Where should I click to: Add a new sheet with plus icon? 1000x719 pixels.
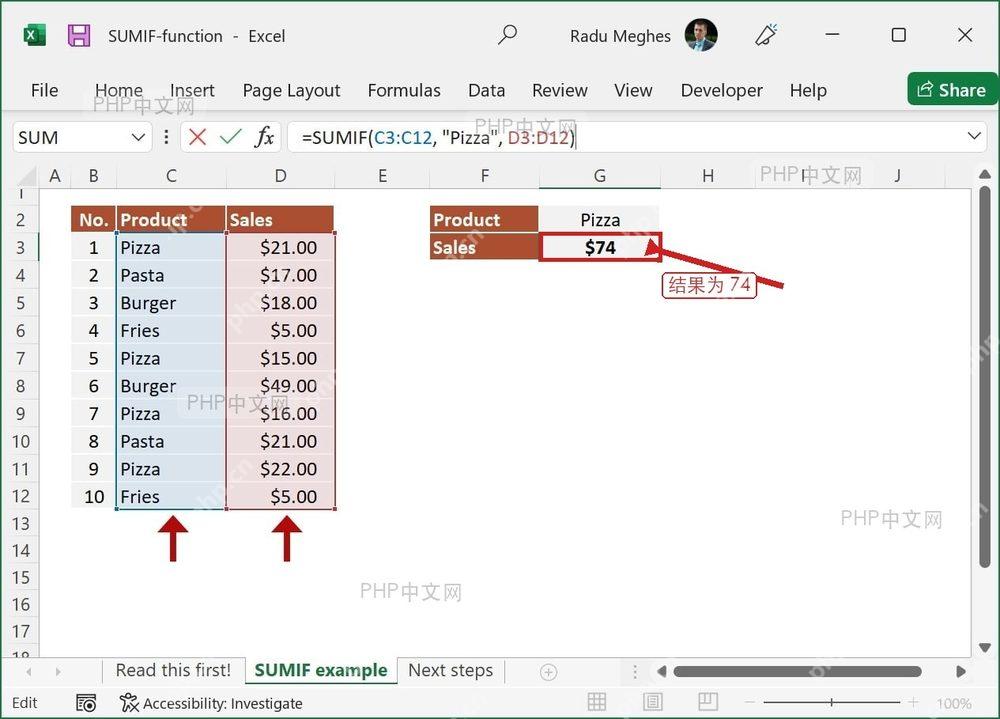[x=548, y=672]
